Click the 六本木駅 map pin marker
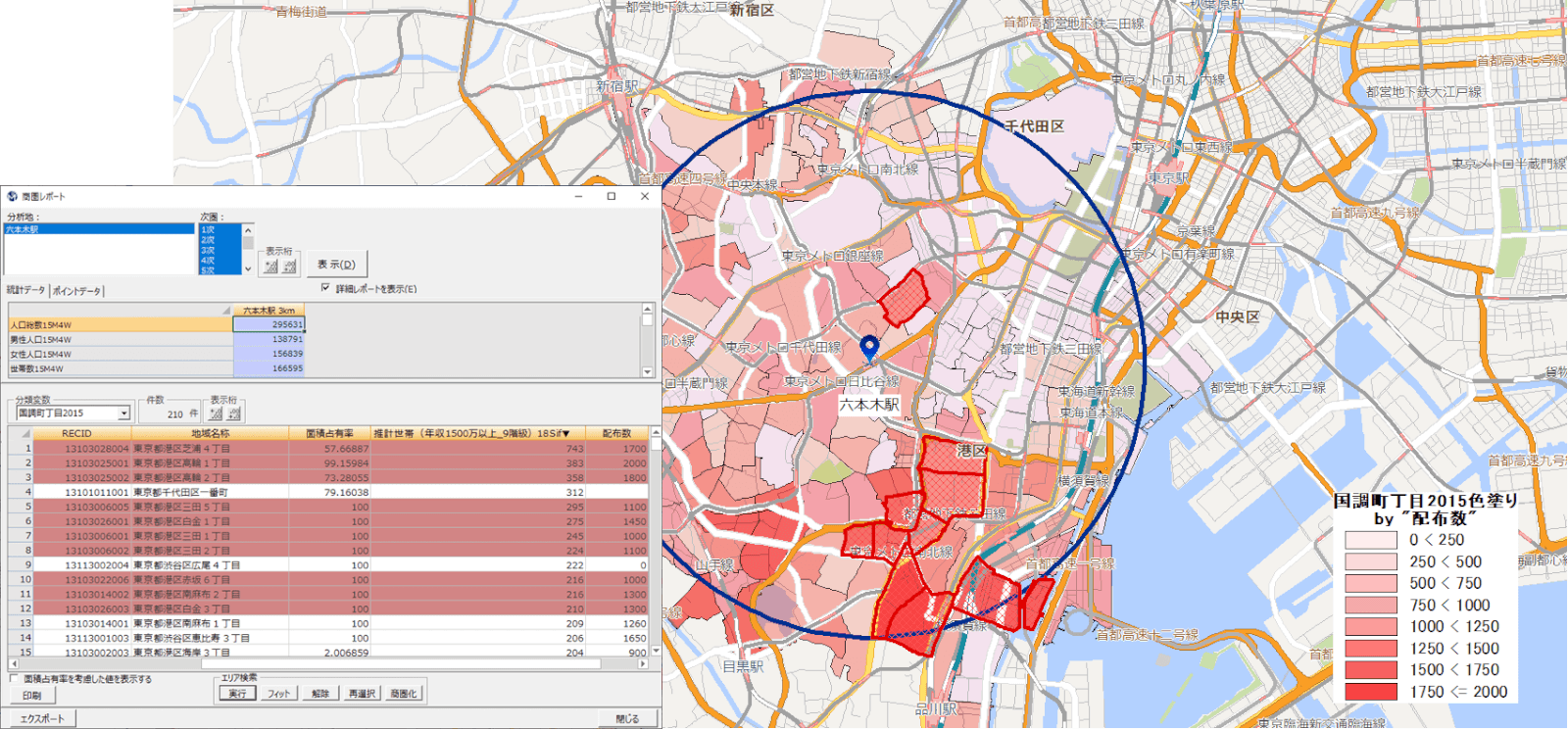Viewport: 1568px width, 729px height. click(869, 348)
